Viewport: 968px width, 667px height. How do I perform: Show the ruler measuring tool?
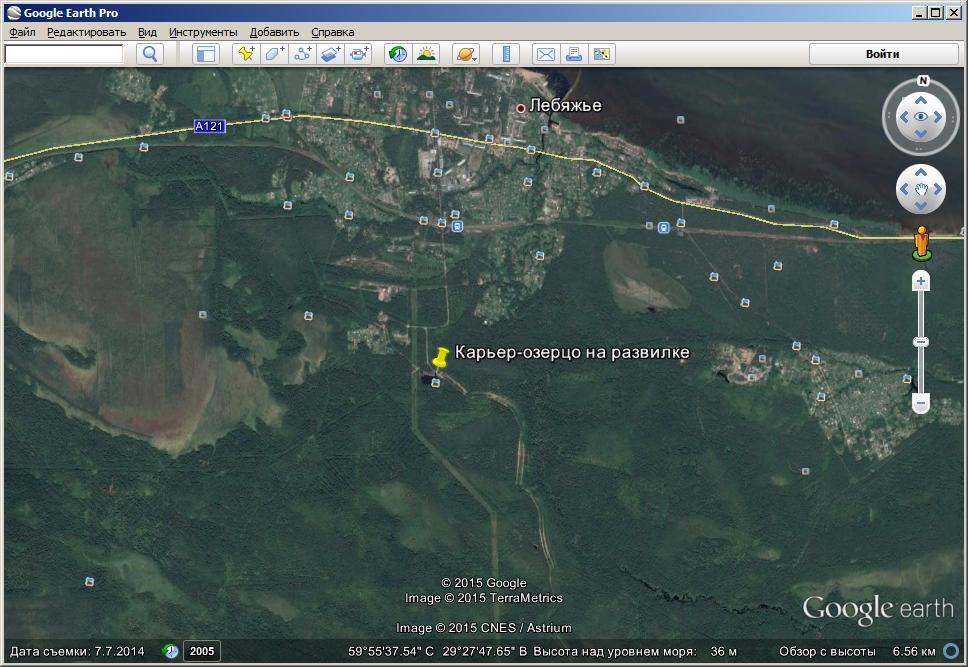506,54
